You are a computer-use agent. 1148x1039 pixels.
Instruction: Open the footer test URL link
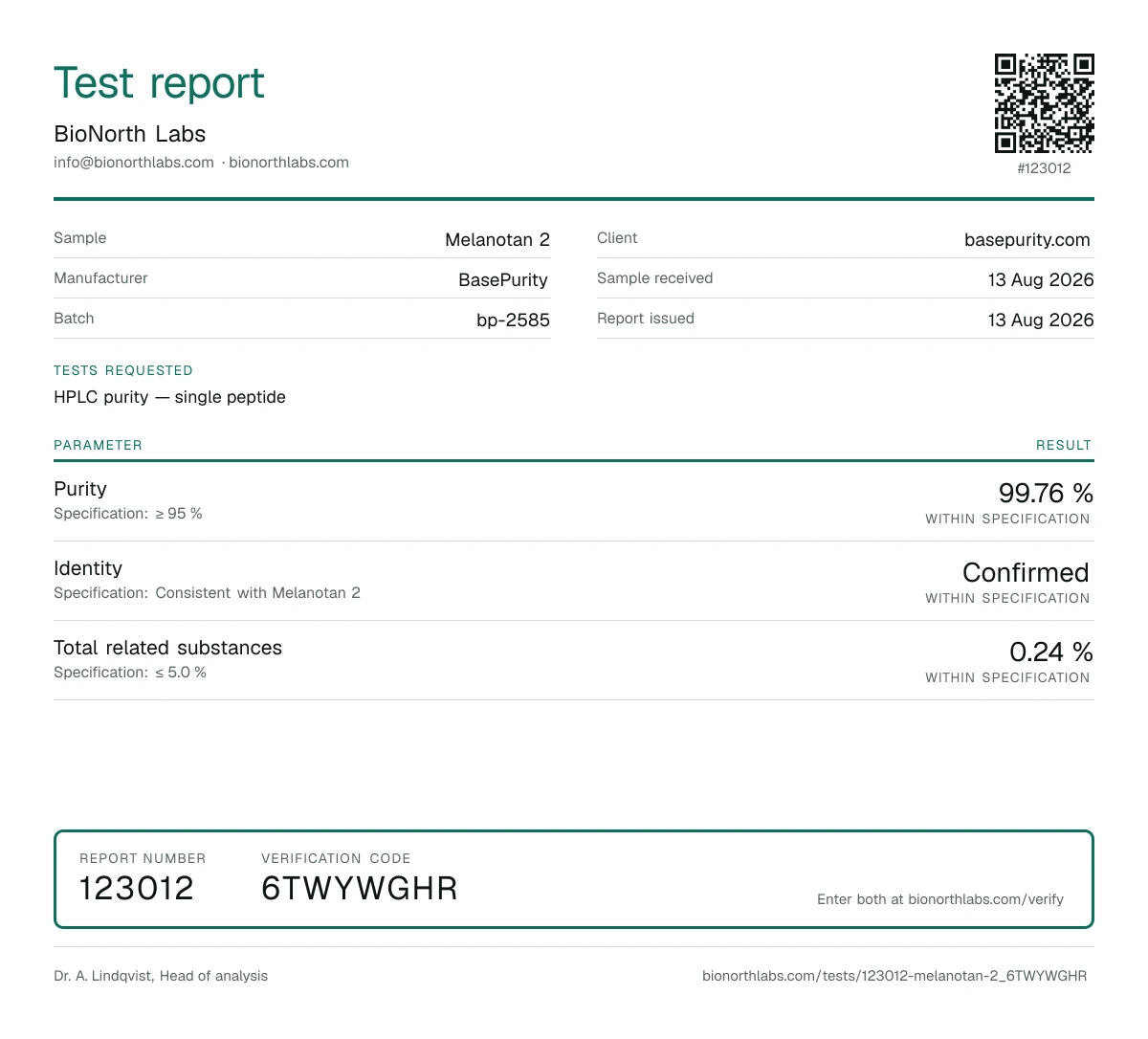pyautogui.click(x=894, y=976)
